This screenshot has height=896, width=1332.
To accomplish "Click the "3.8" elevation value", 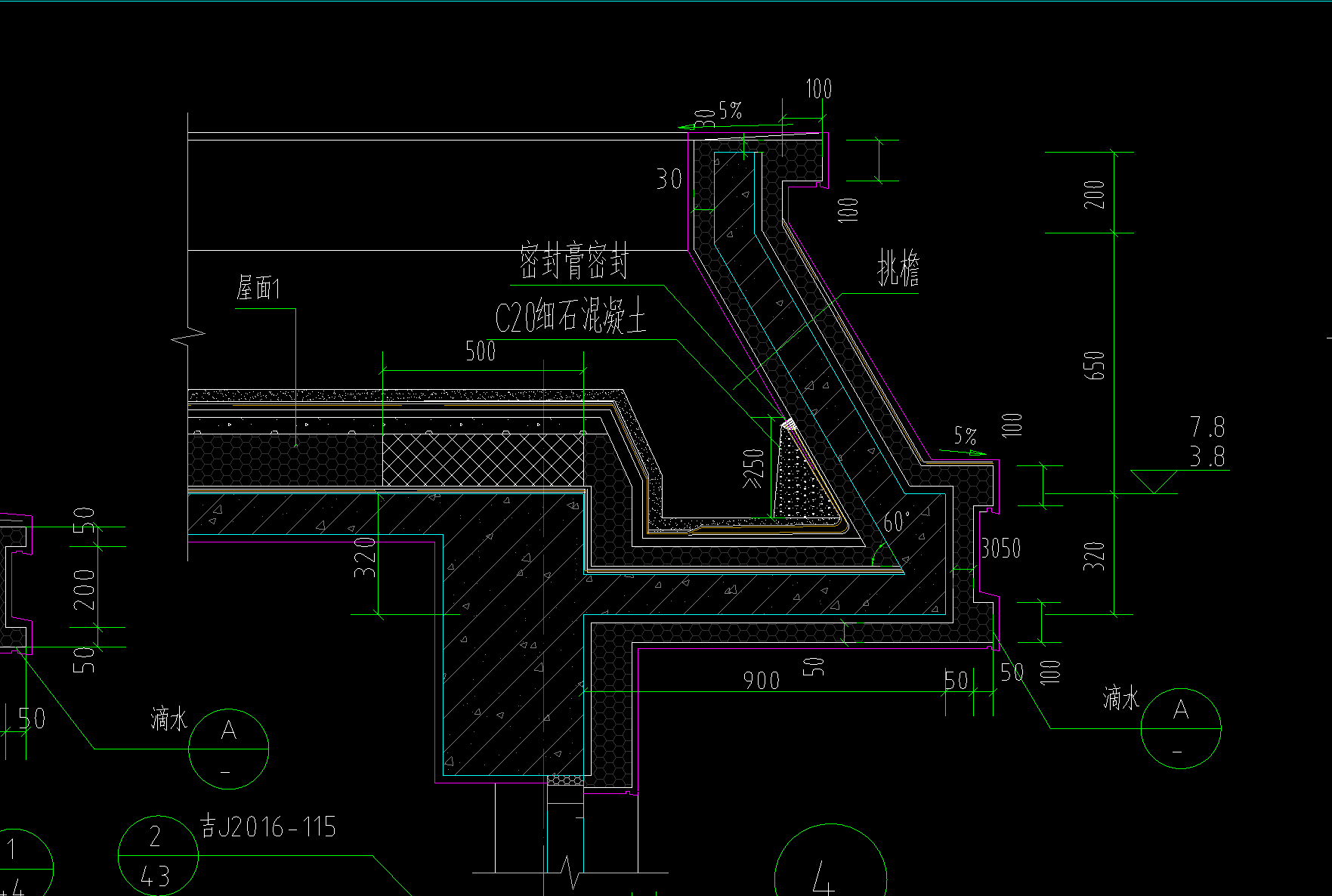I will point(1207,456).
